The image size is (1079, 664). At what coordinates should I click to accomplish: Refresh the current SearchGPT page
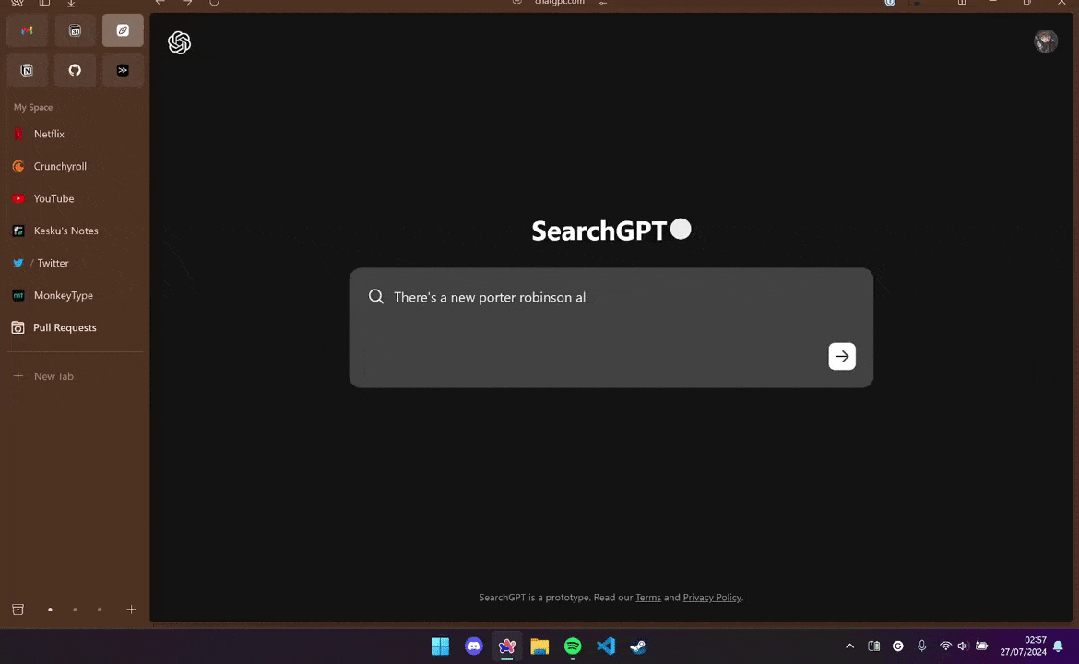[213, 4]
